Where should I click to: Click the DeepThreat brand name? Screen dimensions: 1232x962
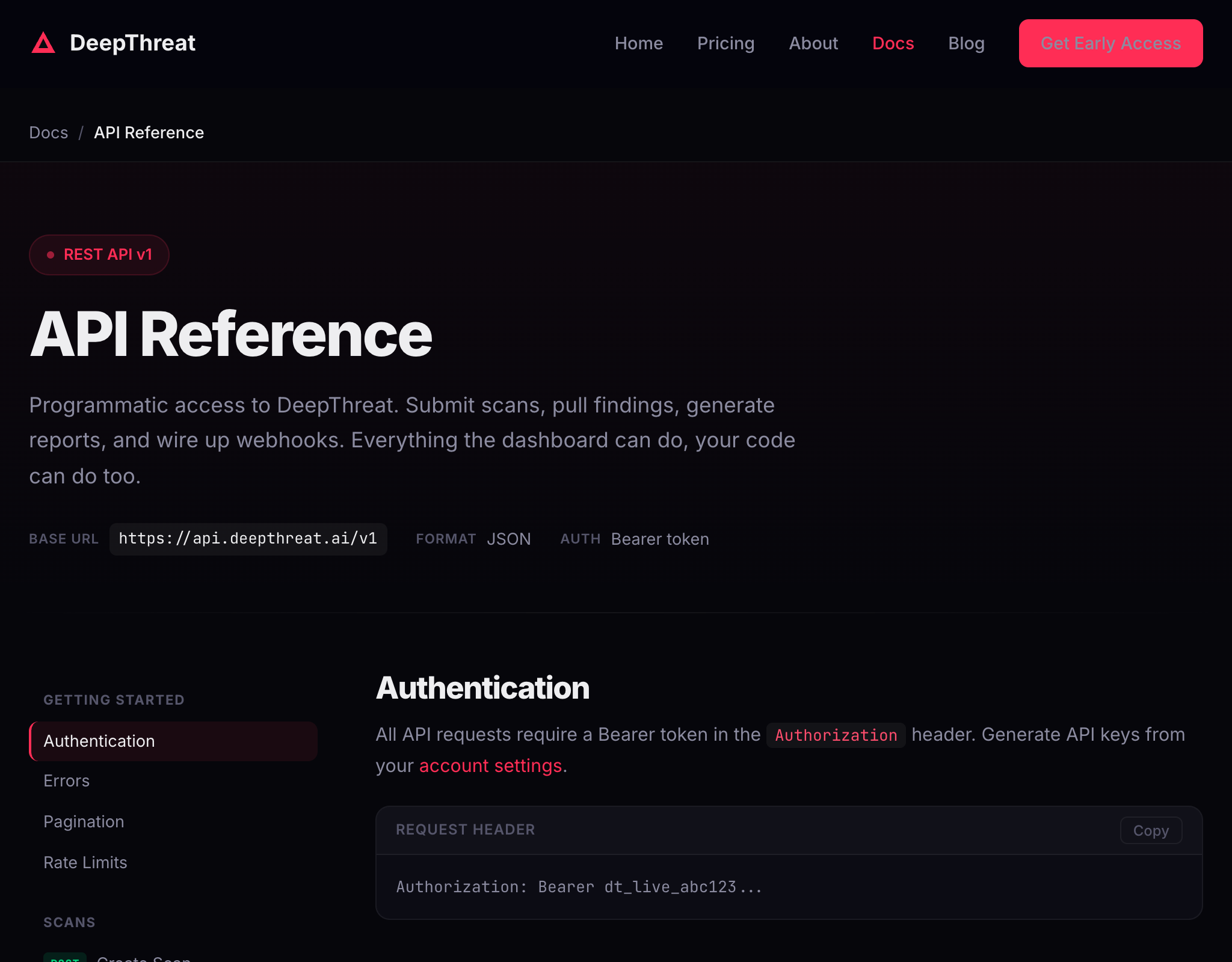pos(132,43)
